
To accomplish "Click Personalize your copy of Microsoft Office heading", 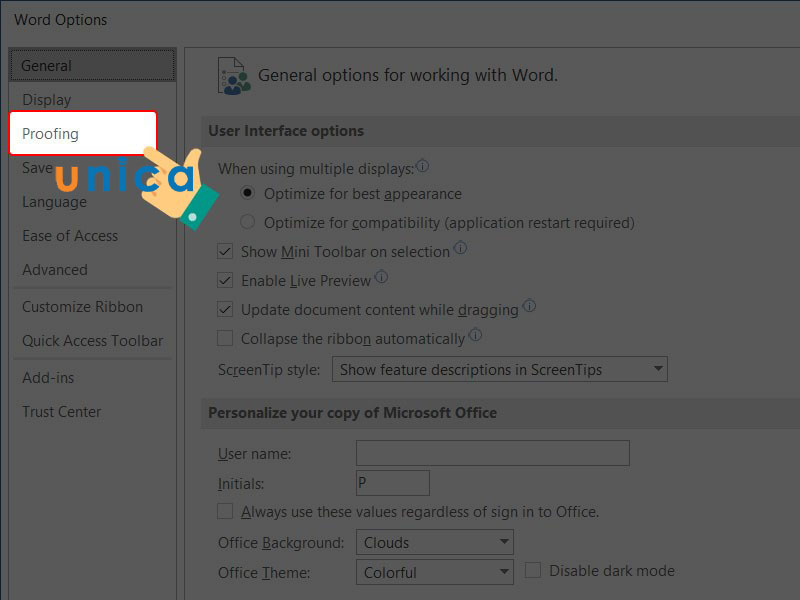I will tap(353, 412).
